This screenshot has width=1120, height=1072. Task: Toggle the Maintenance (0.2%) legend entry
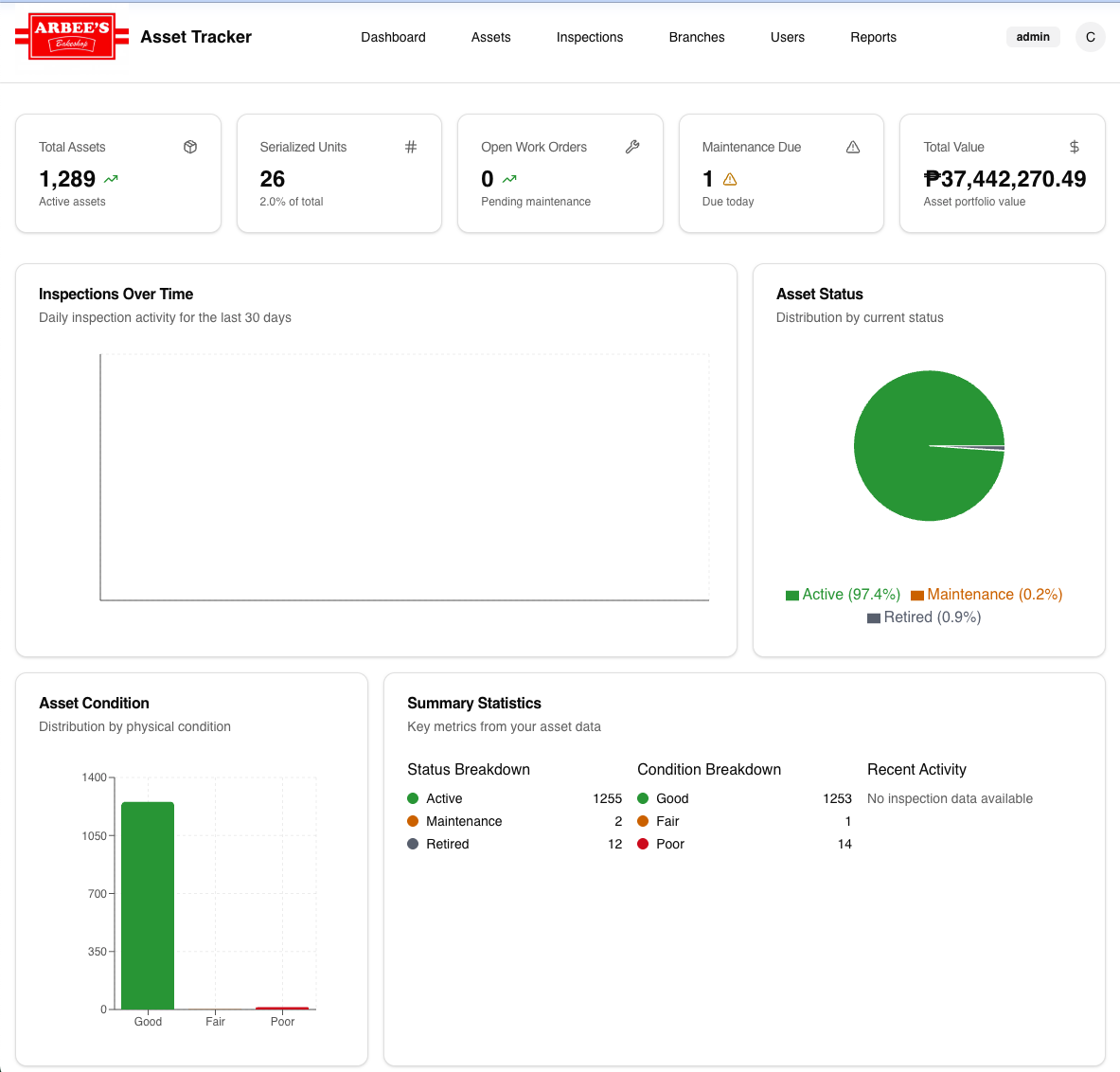[x=986, y=594]
